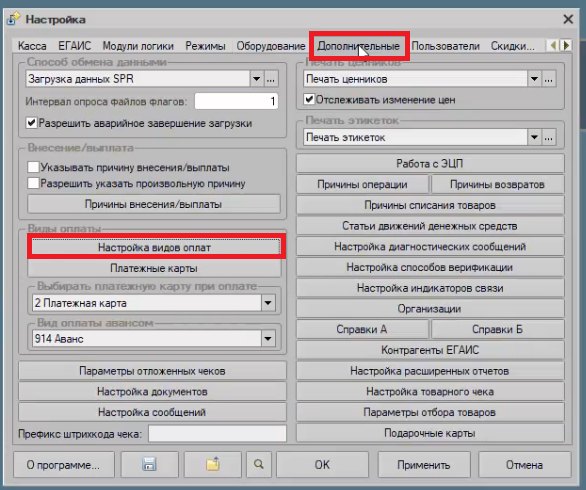Click the save diskette icon button

pyautogui.click(x=149, y=465)
